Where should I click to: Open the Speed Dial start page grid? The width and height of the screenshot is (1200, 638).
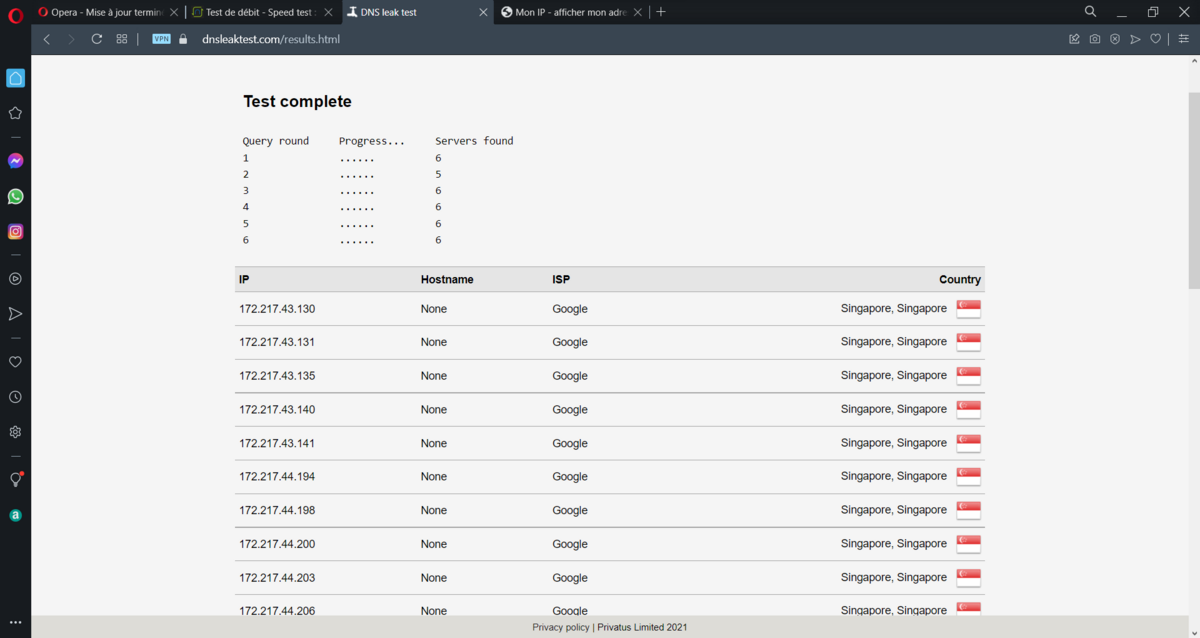(122, 39)
